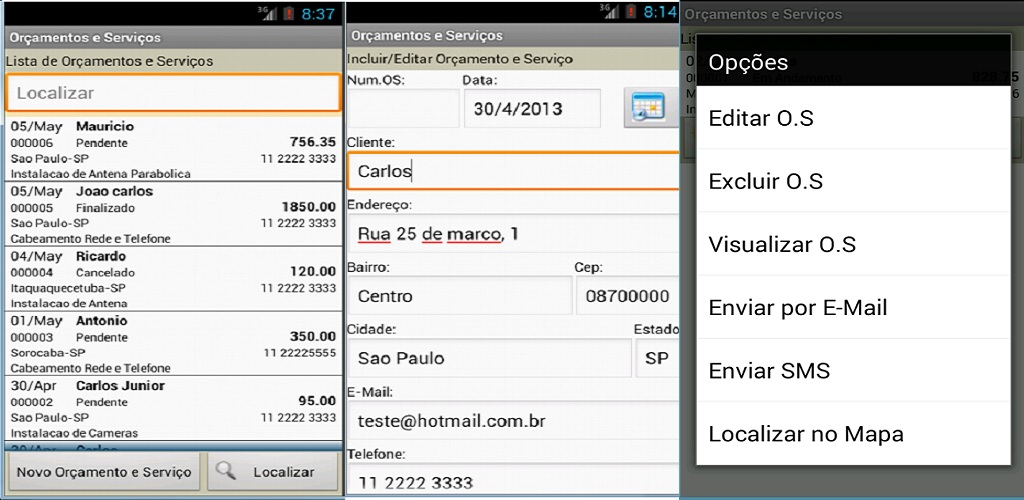1024x500 pixels.
Task: Open Antonio order 000003 entry
Action: click(x=173, y=343)
